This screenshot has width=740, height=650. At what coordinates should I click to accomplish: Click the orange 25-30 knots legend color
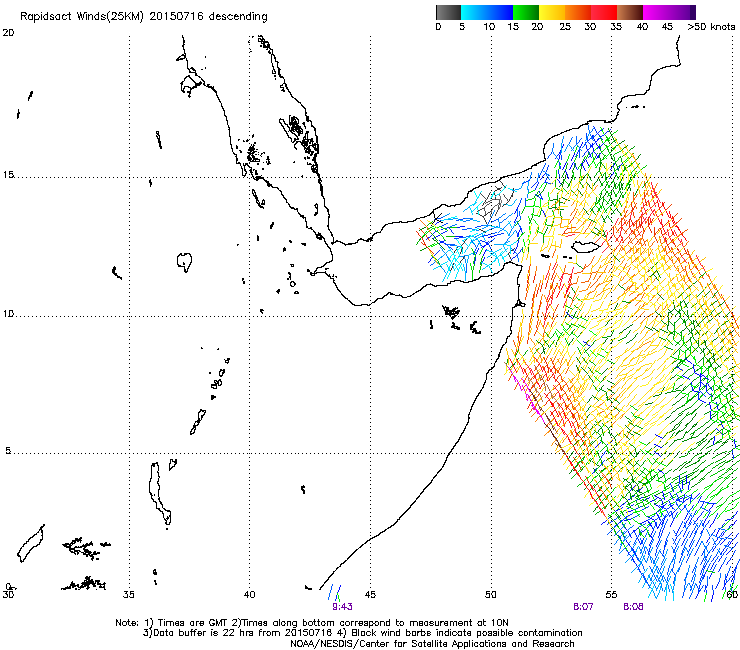[578, 12]
